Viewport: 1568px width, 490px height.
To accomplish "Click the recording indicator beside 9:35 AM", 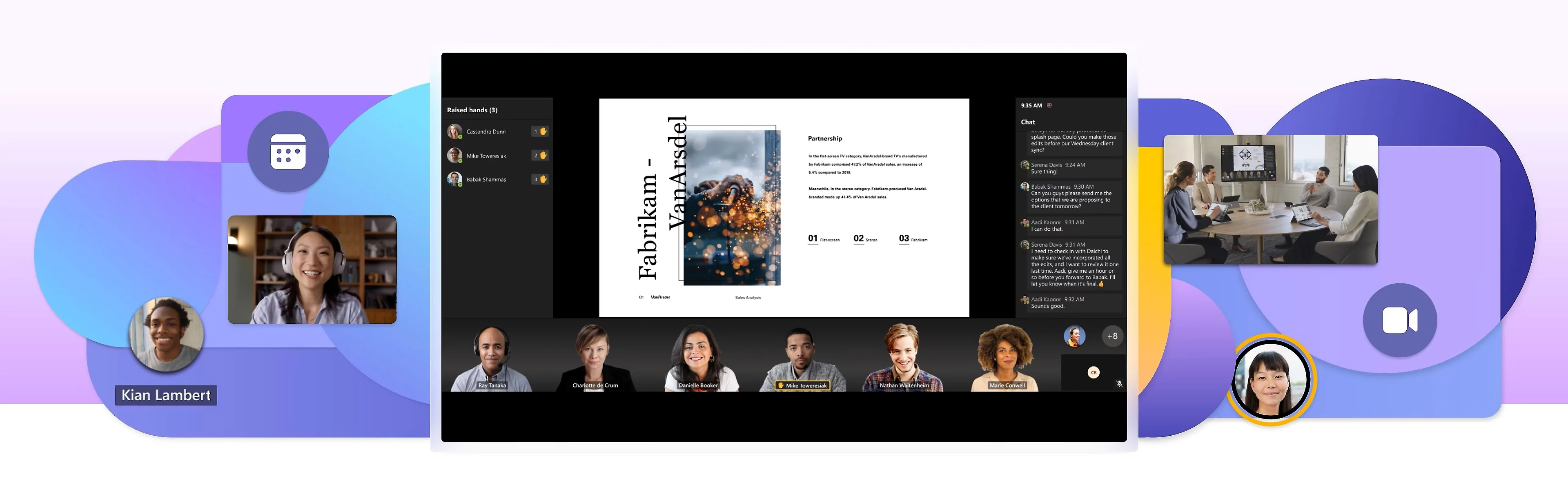I will tap(1049, 105).
